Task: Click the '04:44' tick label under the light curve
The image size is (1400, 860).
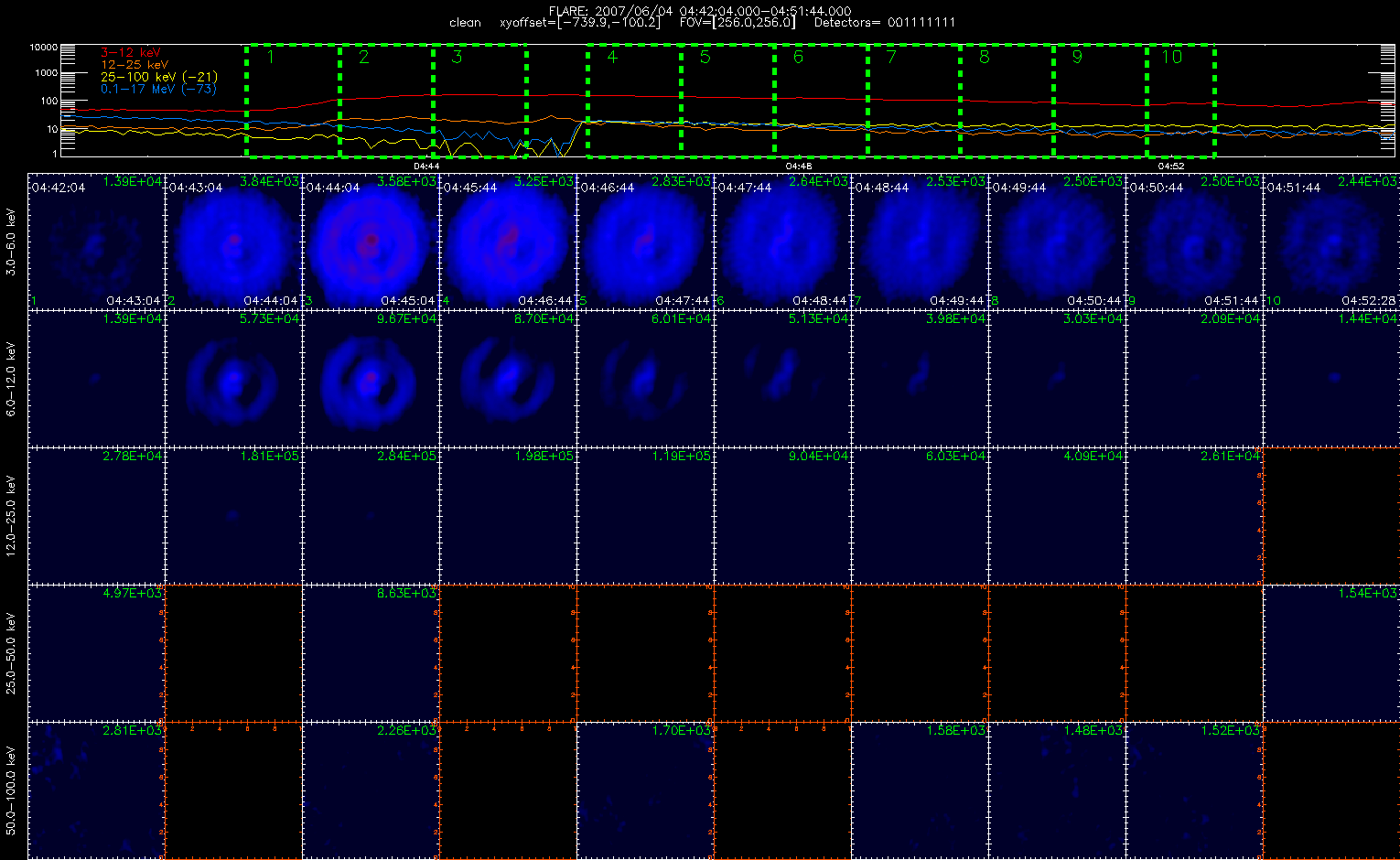Action: click(426, 166)
